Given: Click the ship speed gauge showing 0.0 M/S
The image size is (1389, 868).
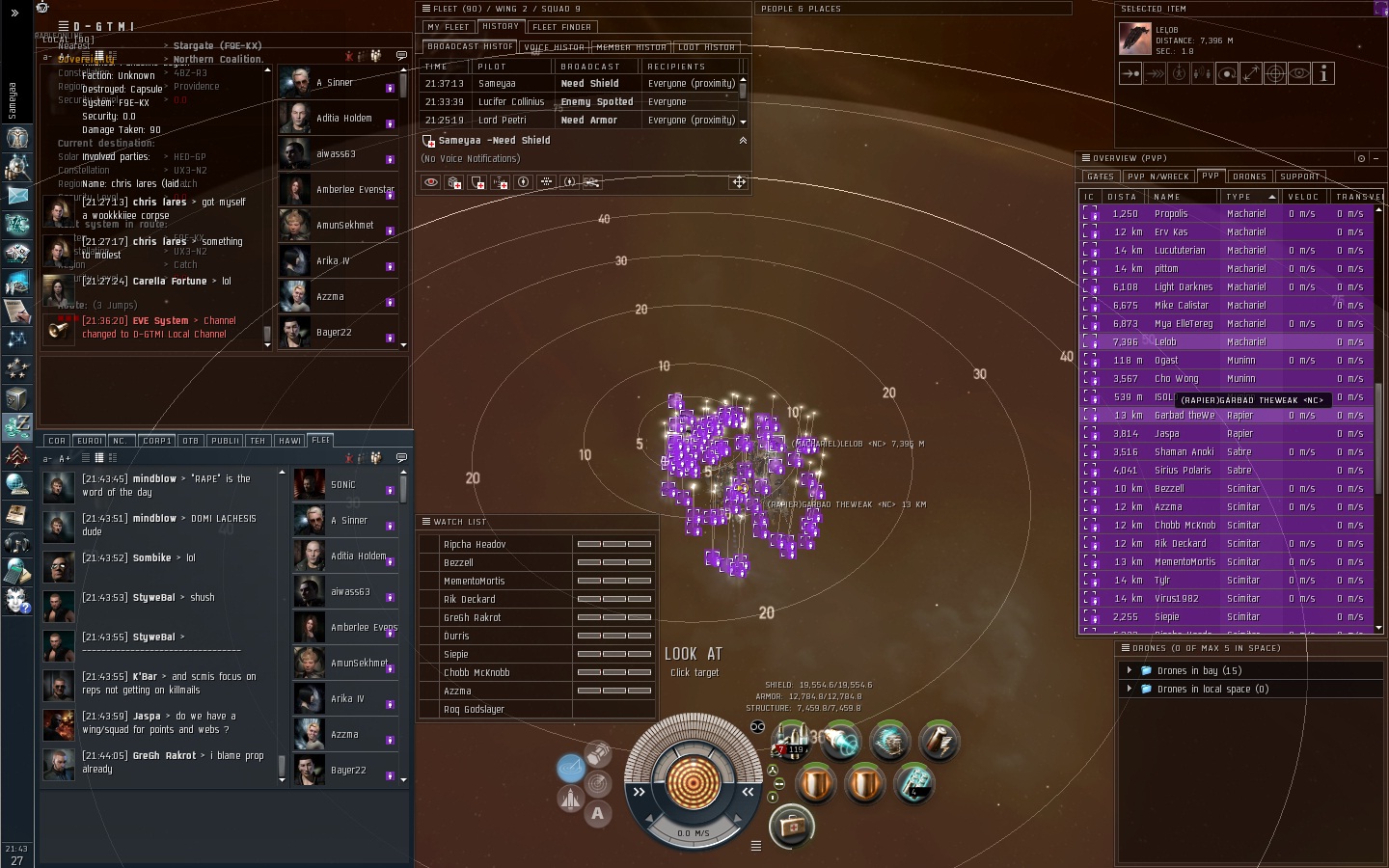Looking at the screenshot, I should (693, 832).
